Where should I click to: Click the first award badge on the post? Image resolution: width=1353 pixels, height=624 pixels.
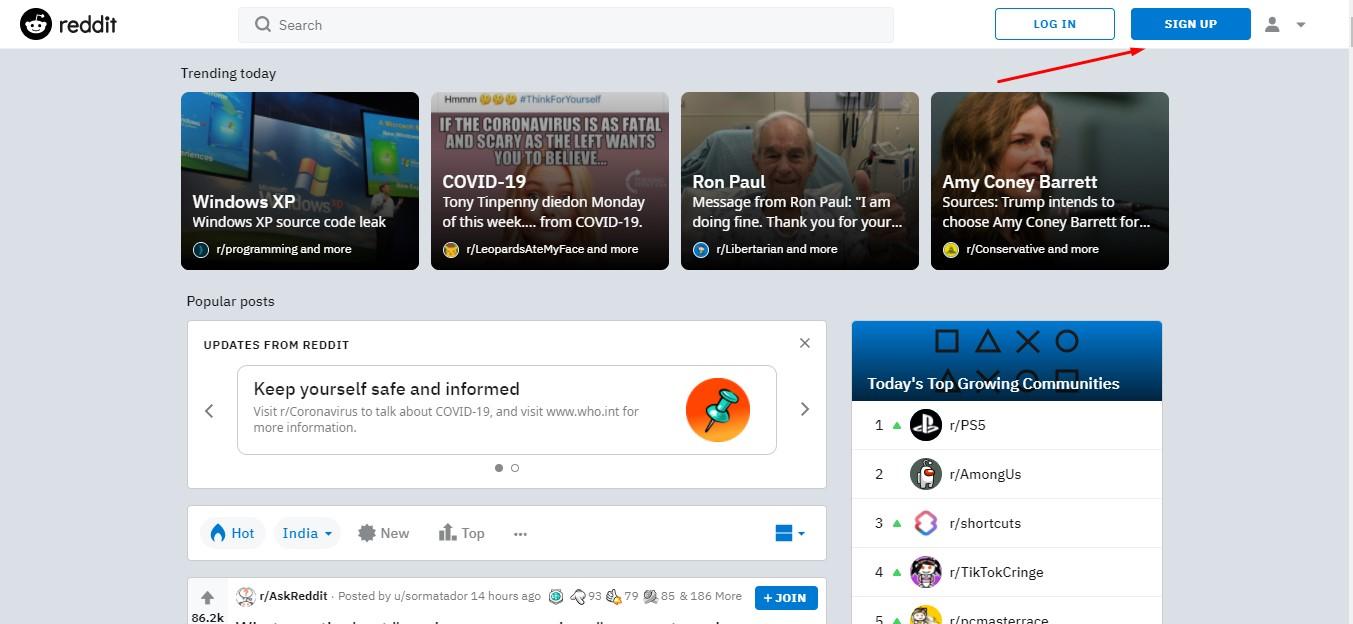click(556, 597)
